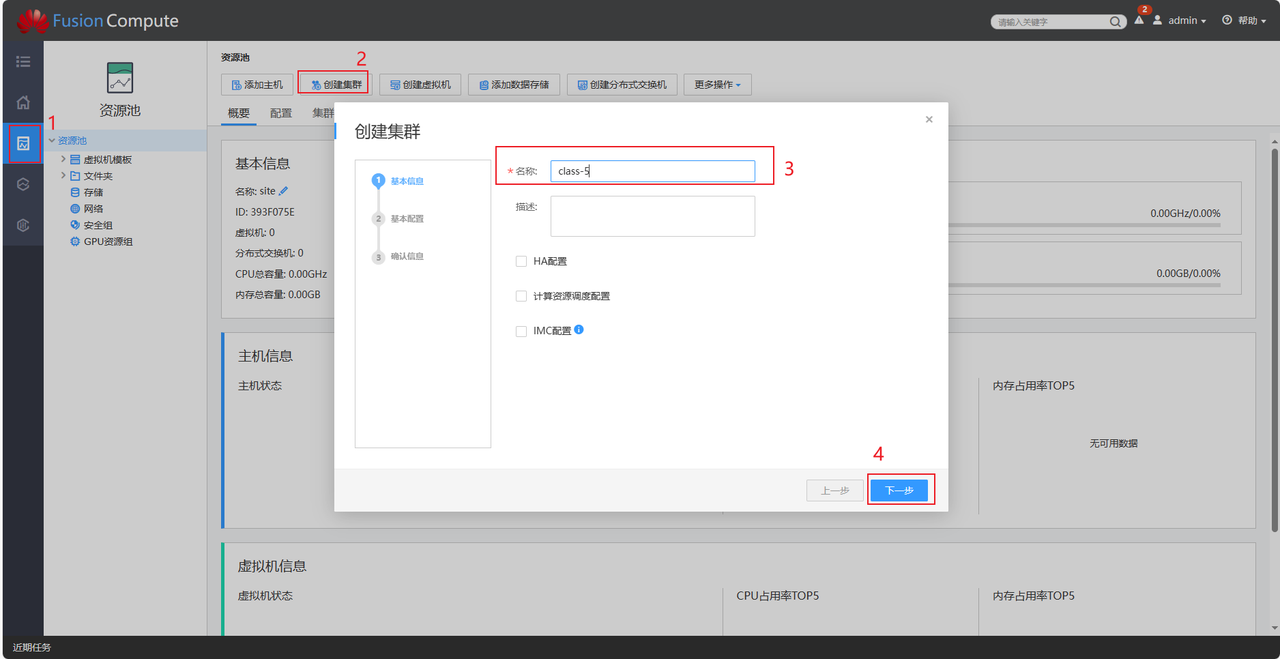
Task: Select the 概要 tab
Action: (x=239, y=113)
